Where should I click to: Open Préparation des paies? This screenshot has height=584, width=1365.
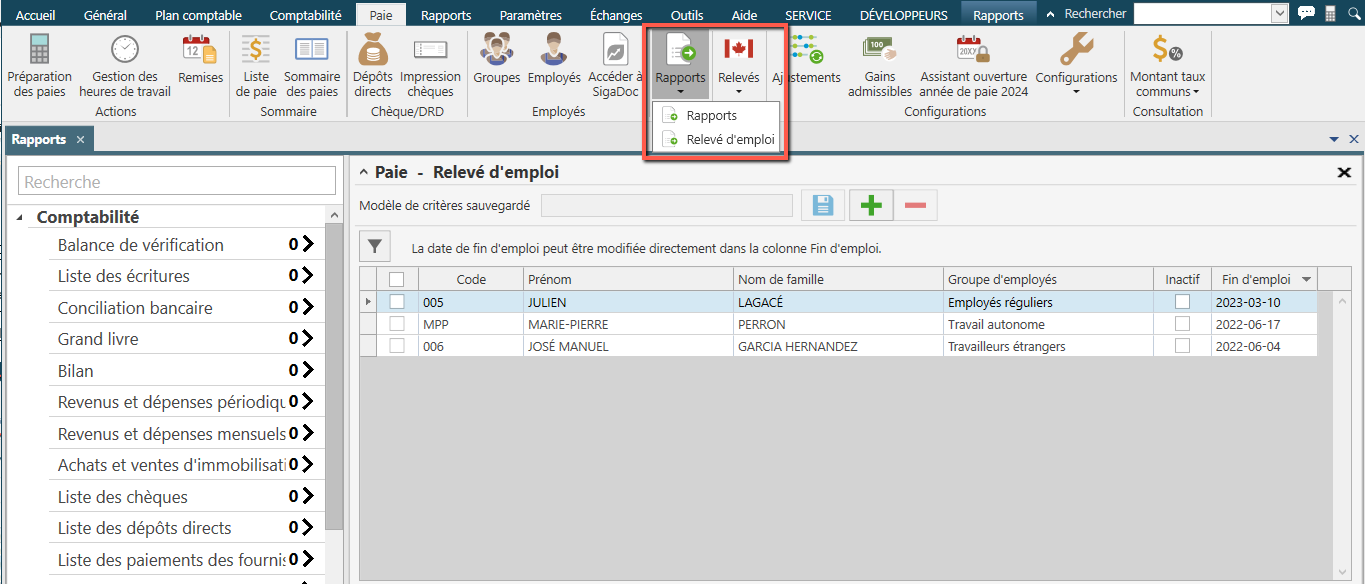click(x=40, y=65)
